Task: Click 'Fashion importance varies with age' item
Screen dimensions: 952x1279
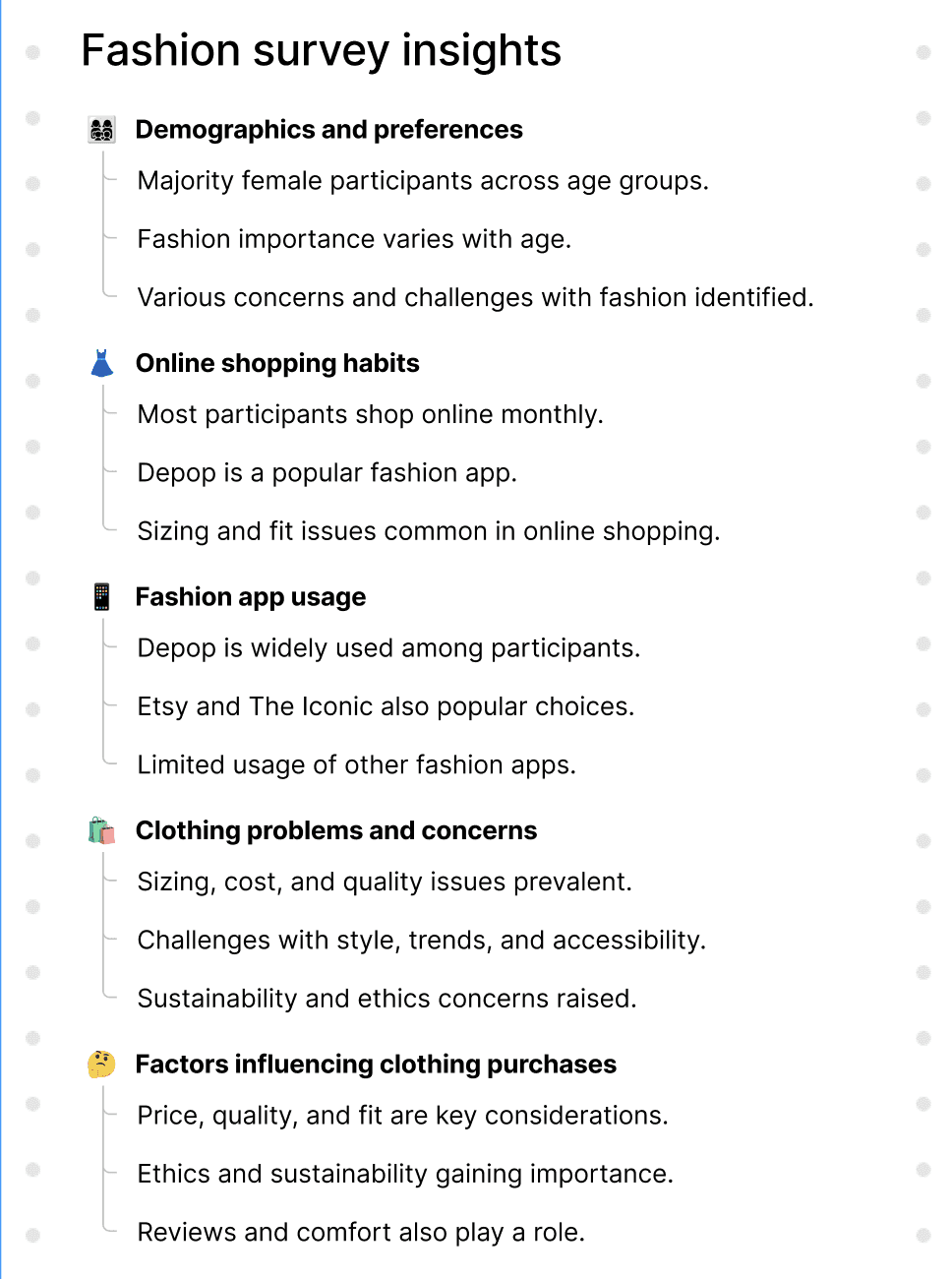Action: (354, 239)
